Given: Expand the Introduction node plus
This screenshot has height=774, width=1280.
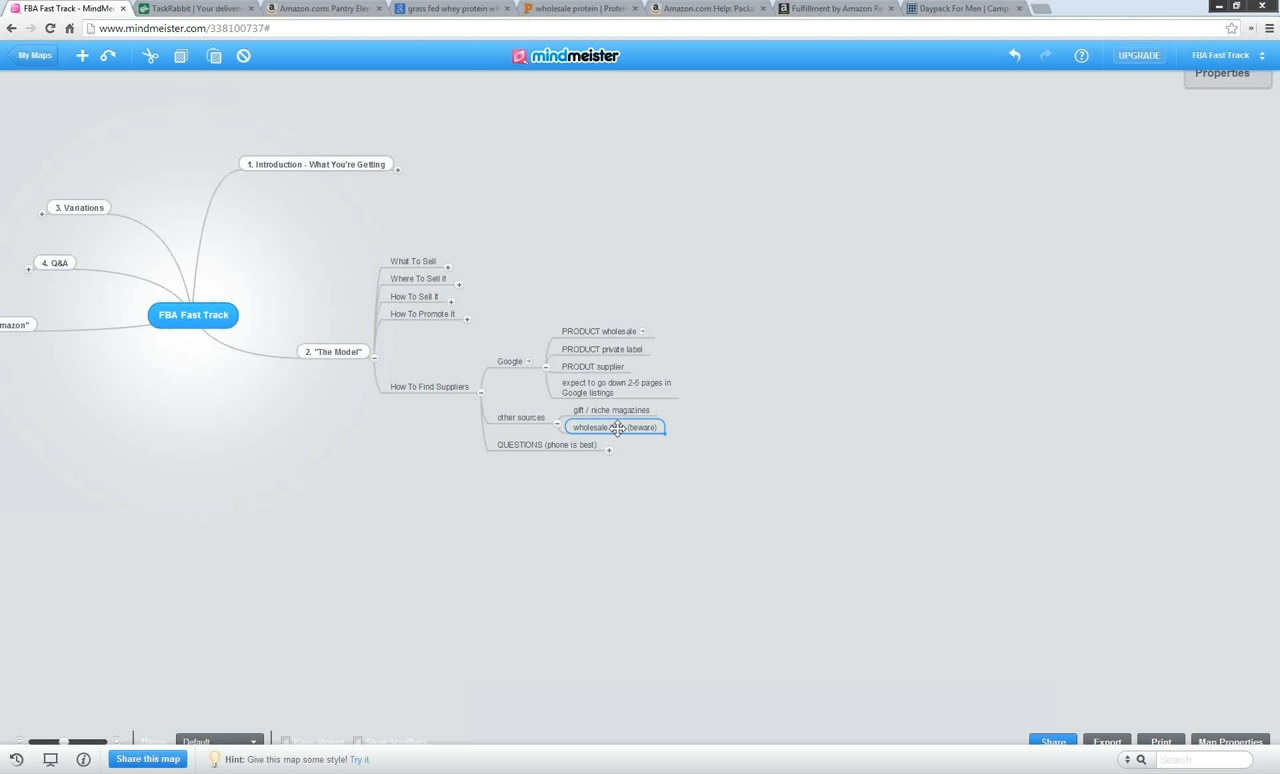Looking at the screenshot, I should [398, 170].
